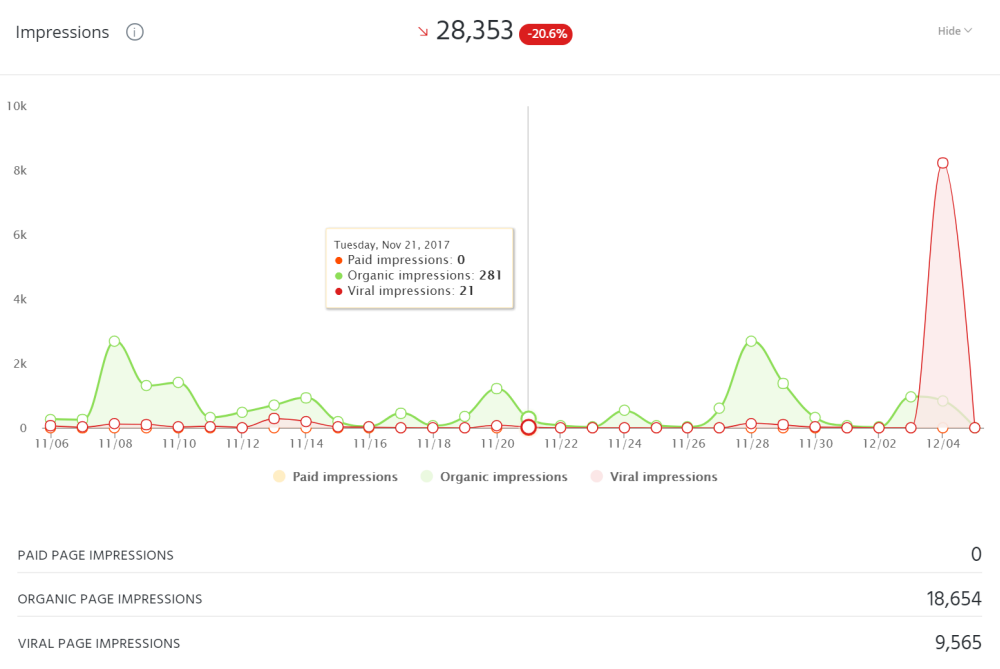
Task: Click the info icon beside Impressions
Action: coord(135,32)
